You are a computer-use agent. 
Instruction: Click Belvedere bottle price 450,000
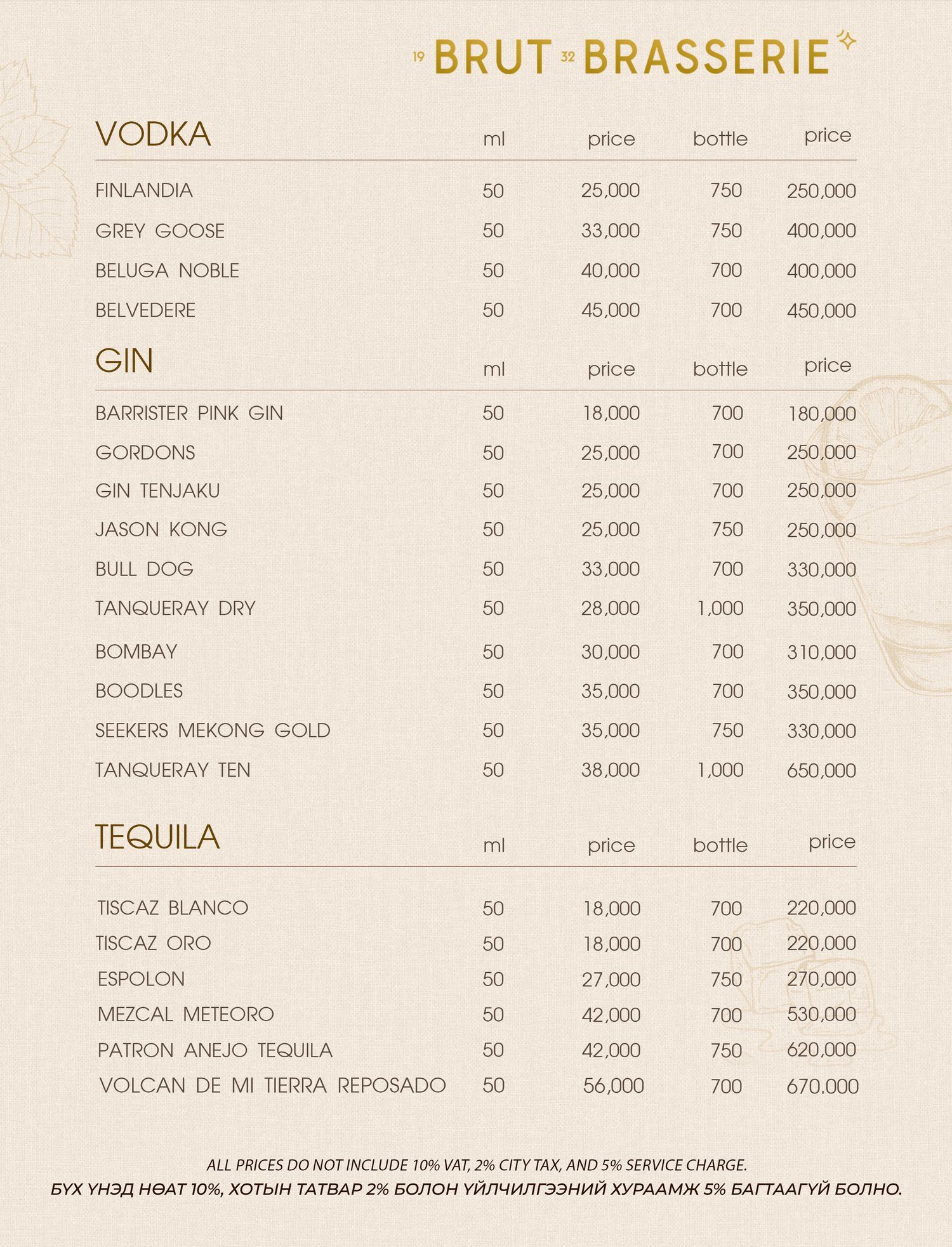click(x=821, y=311)
